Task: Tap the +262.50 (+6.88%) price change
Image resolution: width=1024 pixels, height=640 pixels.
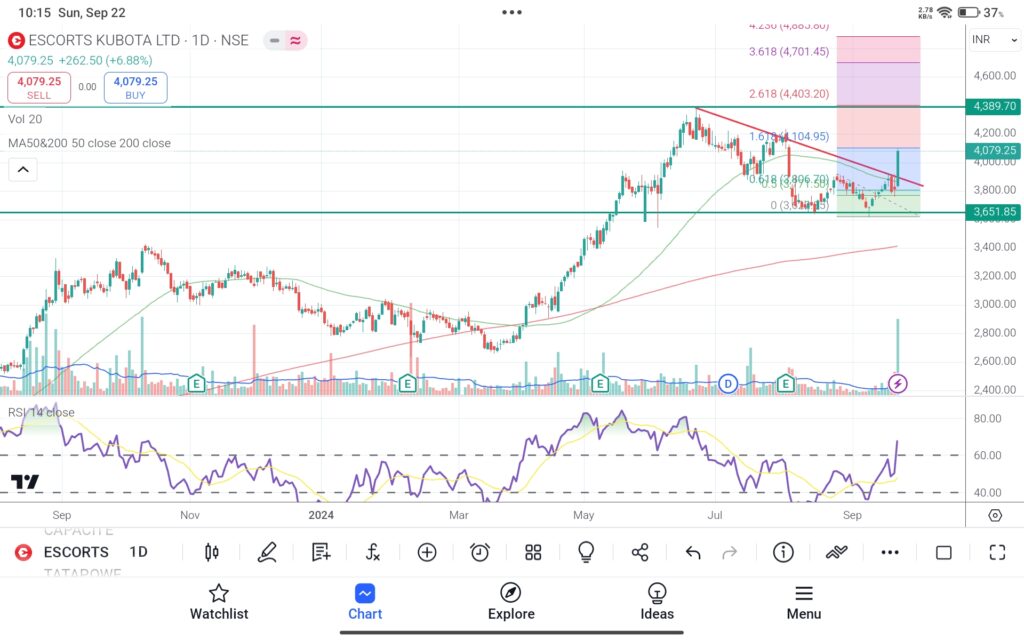Action: tap(105, 61)
